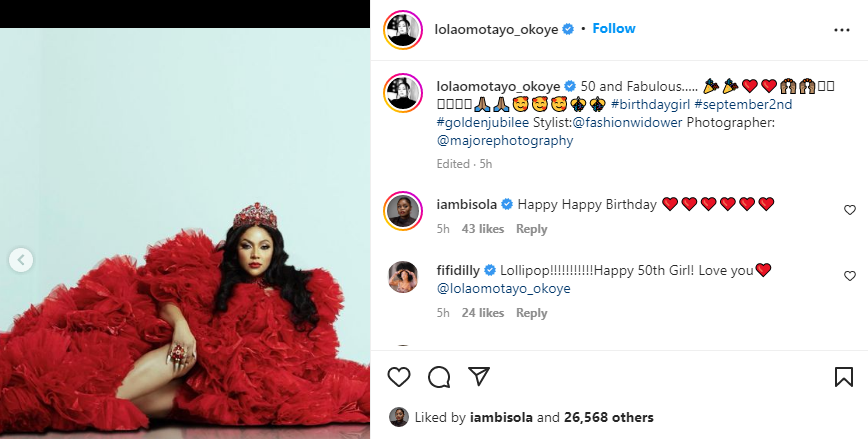Open the comment bubble icon
The image size is (868, 439).
(x=439, y=376)
